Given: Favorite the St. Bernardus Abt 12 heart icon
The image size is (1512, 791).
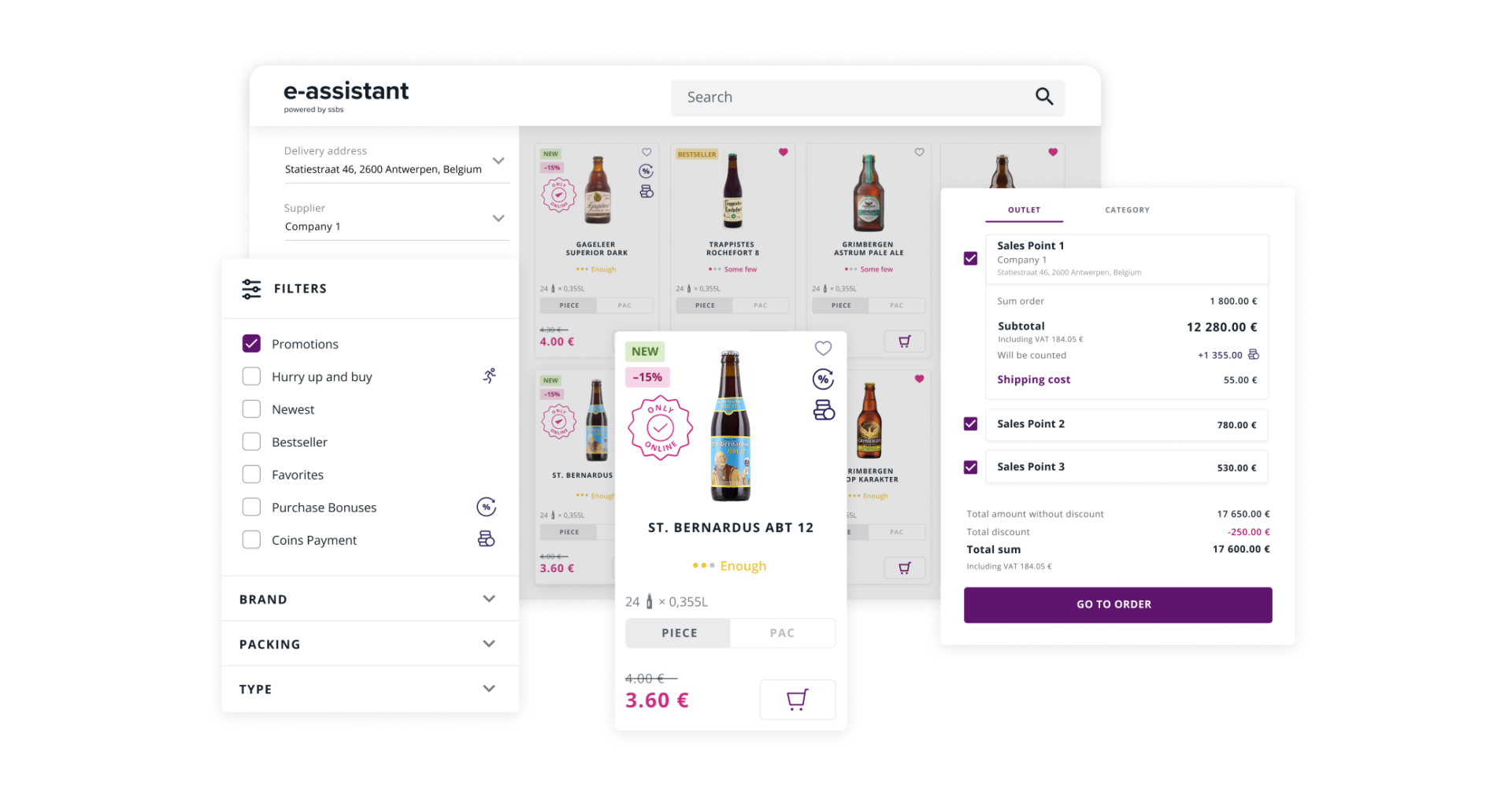Looking at the screenshot, I should pyautogui.click(x=823, y=348).
